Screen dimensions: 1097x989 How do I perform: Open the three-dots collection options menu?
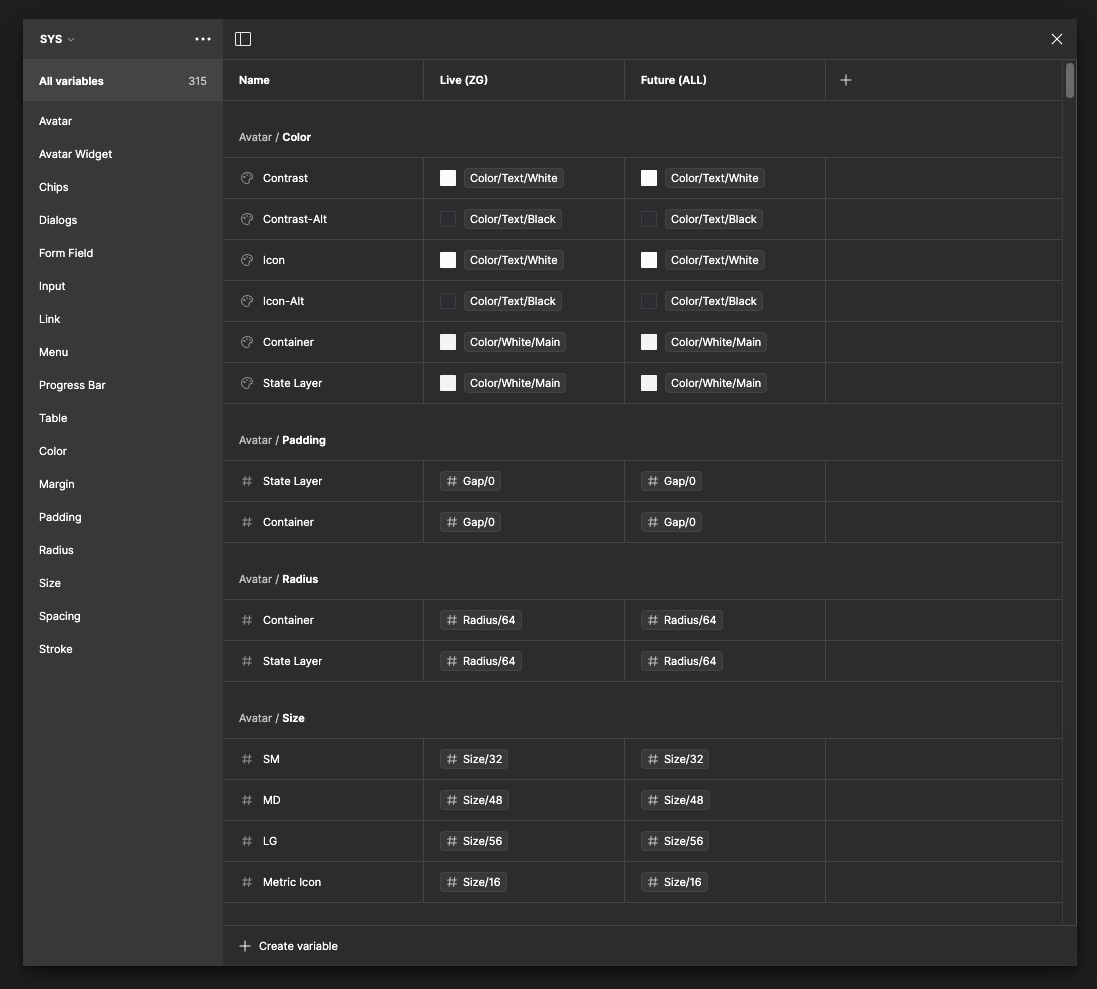pos(203,39)
